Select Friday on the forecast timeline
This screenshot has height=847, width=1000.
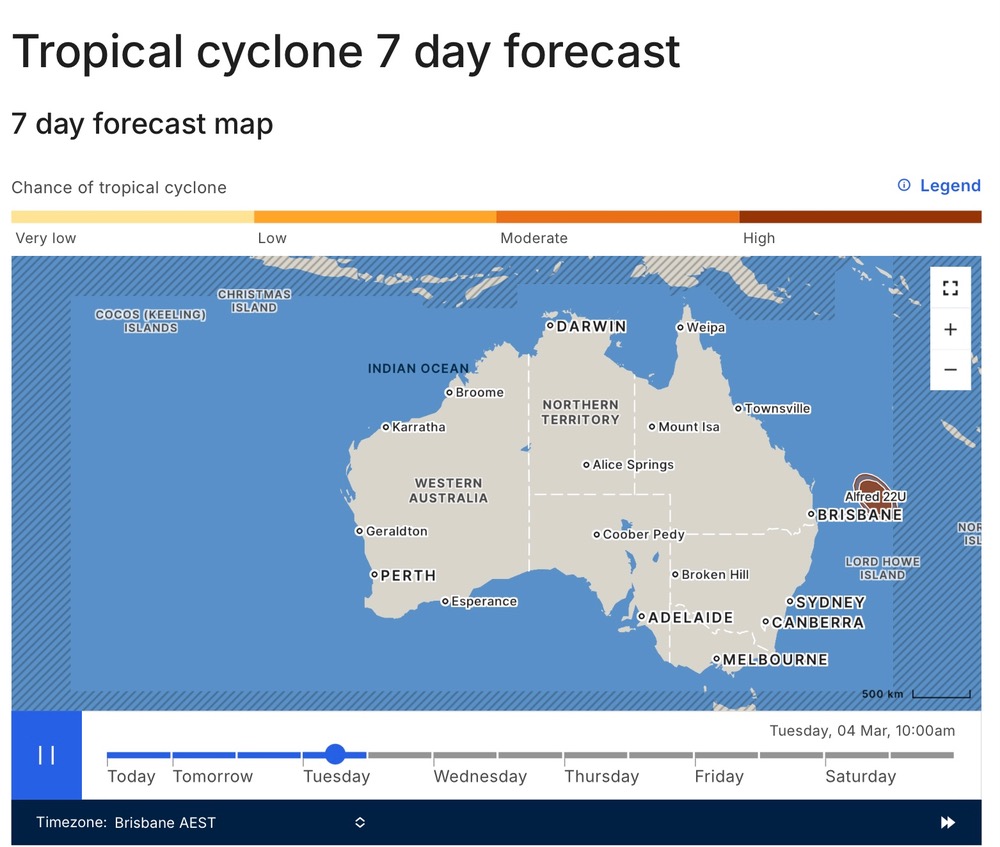pos(719,776)
